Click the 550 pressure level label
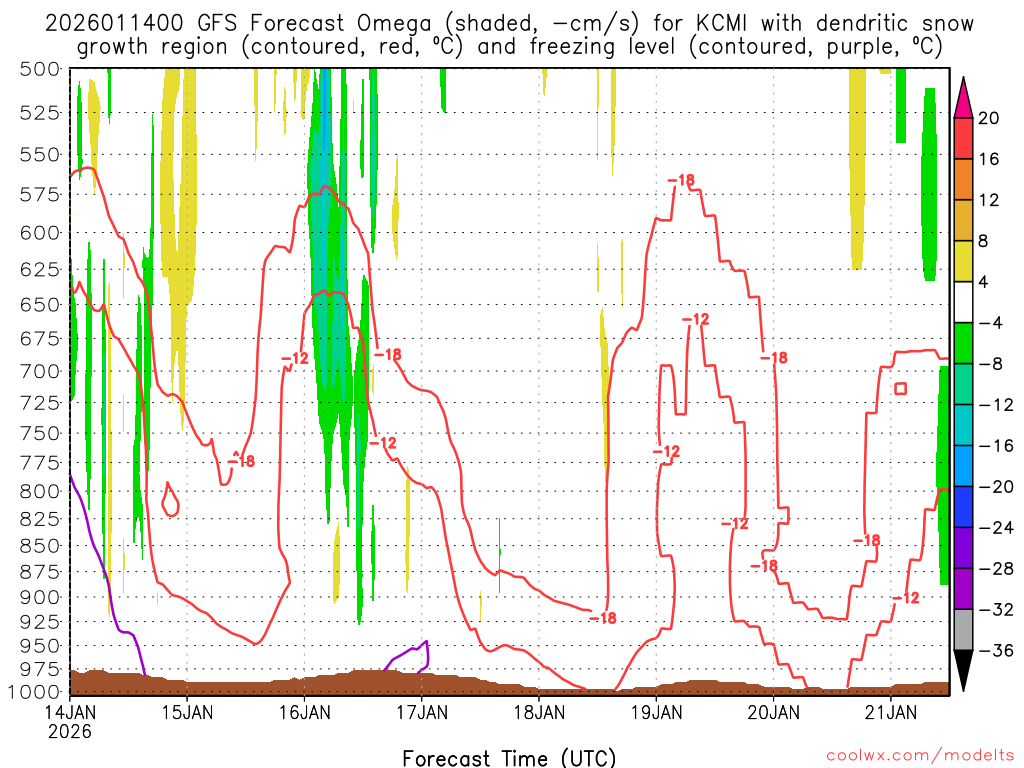The height and width of the screenshot is (768, 1024). point(40,155)
